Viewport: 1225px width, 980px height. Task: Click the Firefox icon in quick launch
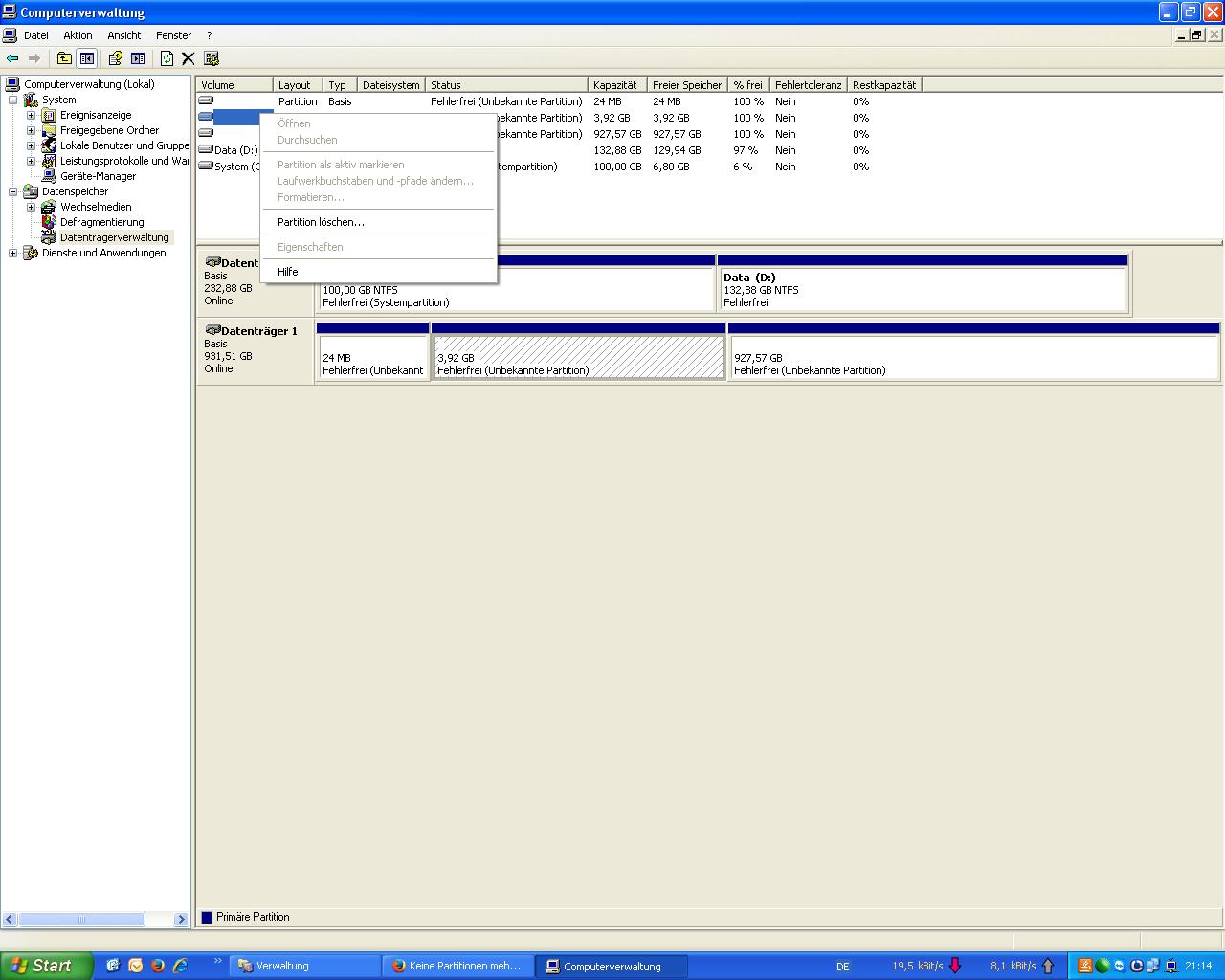158,966
